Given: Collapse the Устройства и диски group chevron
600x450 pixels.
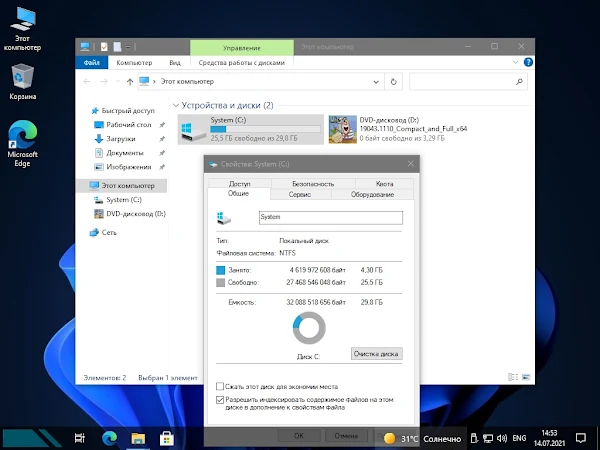Looking at the screenshot, I should (176, 105).
